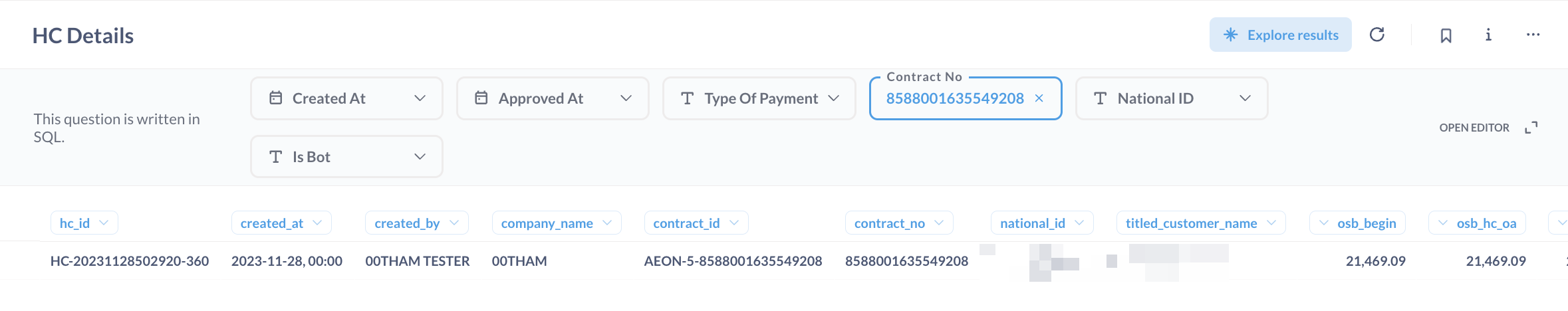The image size is (1568, 311).
Task: Click the OPEN EDITOR link
Action: pos(1474,128)
